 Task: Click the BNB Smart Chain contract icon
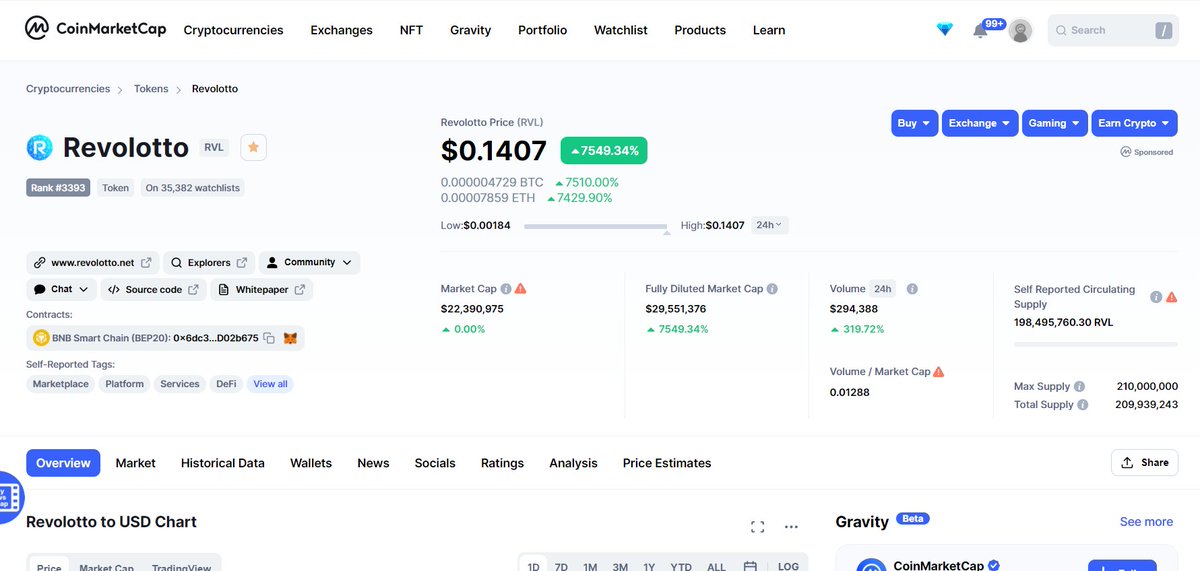[x=41, y=338]
